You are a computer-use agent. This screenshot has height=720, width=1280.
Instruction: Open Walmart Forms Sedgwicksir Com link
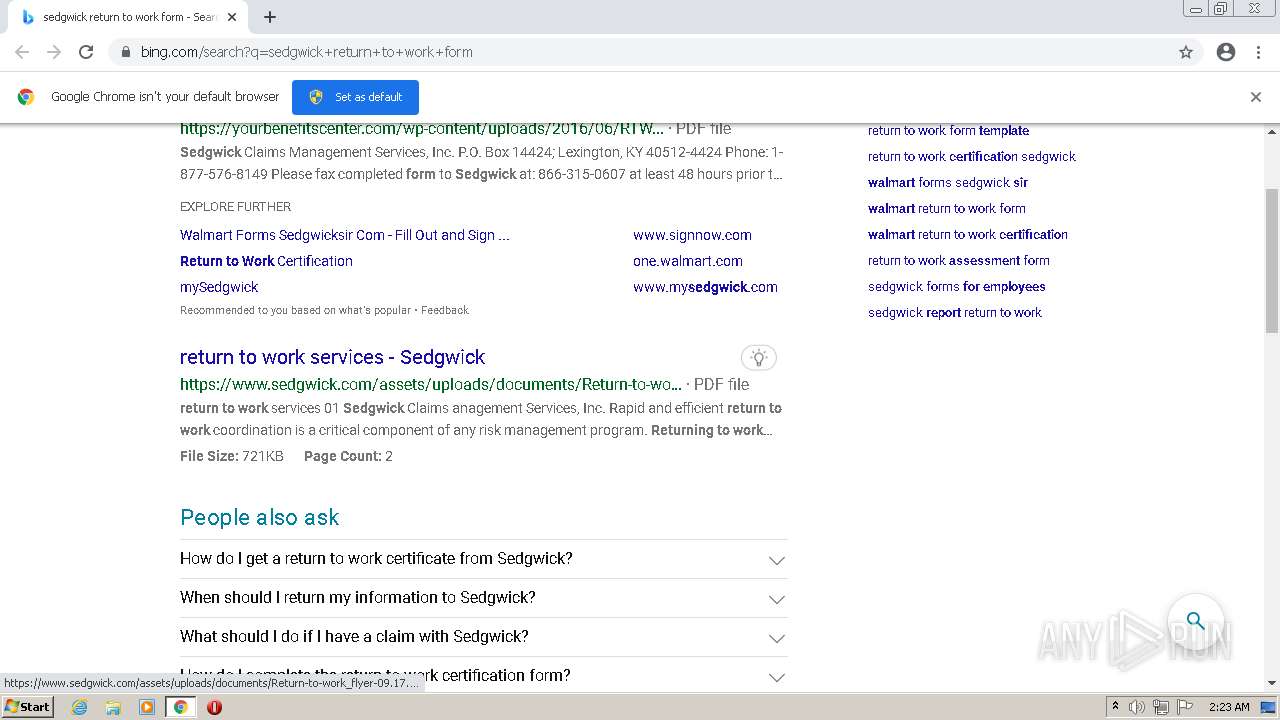(345, 235)
